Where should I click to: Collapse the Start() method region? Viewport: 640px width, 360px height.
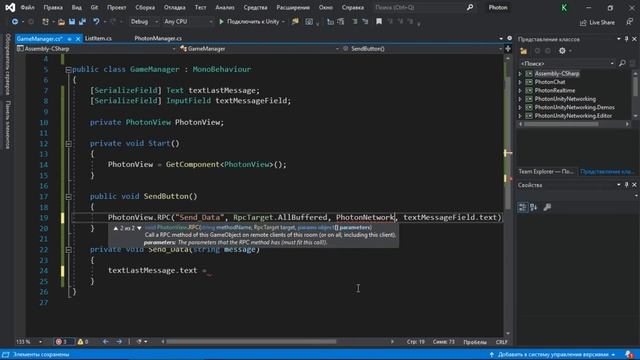pos(68,144)
